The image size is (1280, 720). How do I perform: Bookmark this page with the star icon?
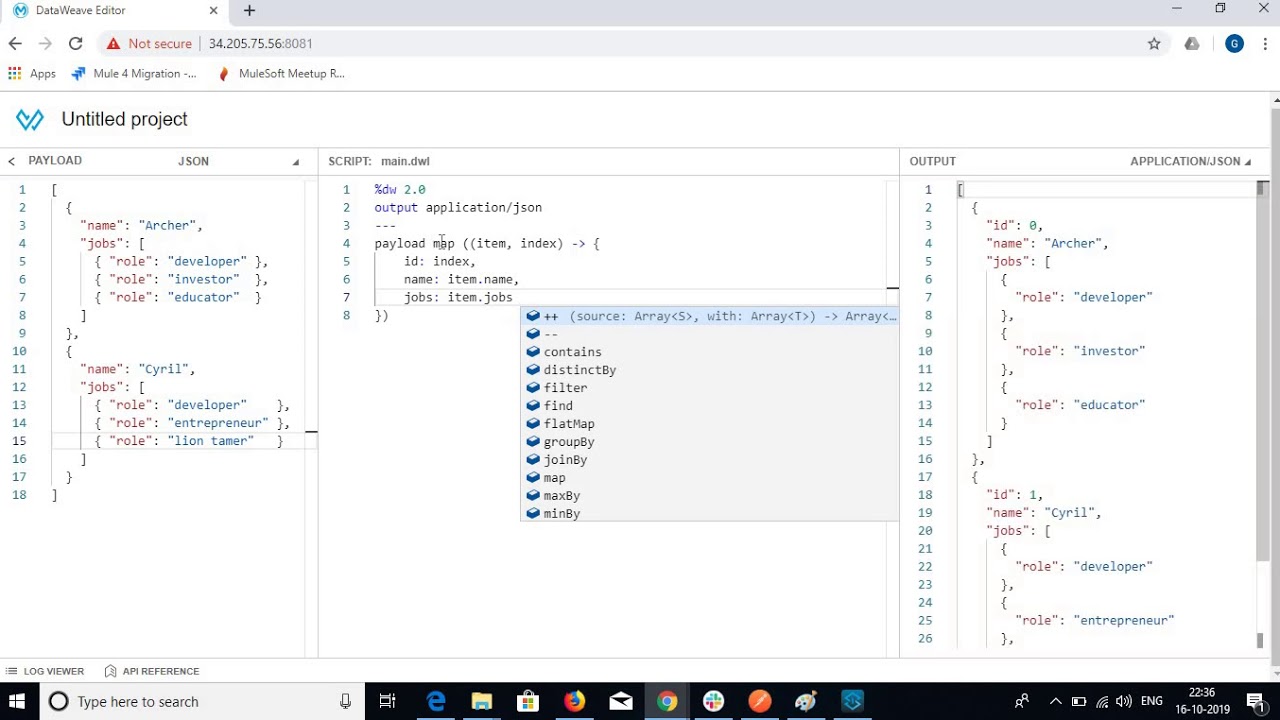point(1154,43)
